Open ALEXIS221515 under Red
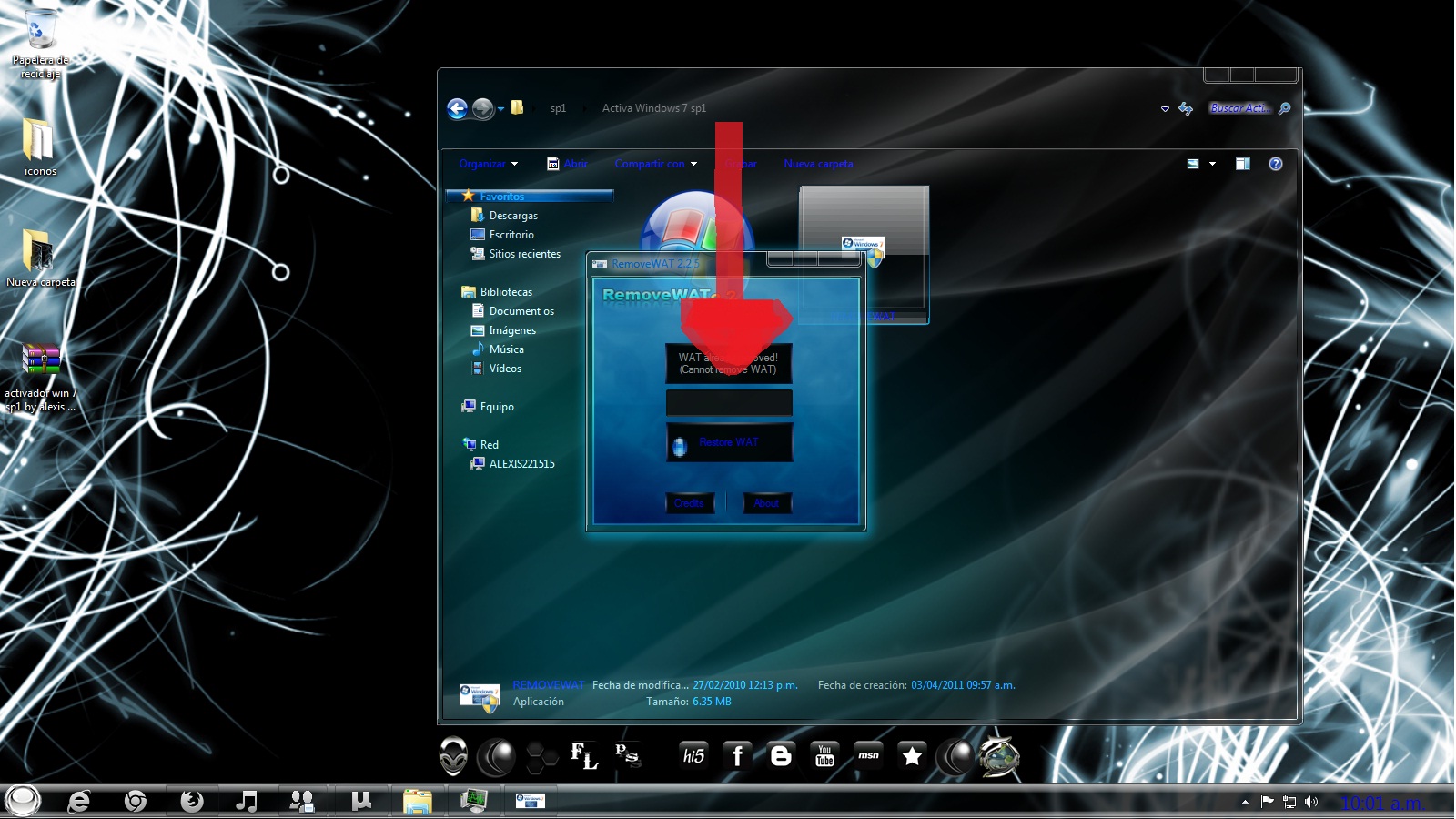This screenshot has width=1456, height=819. pos(521,464)
